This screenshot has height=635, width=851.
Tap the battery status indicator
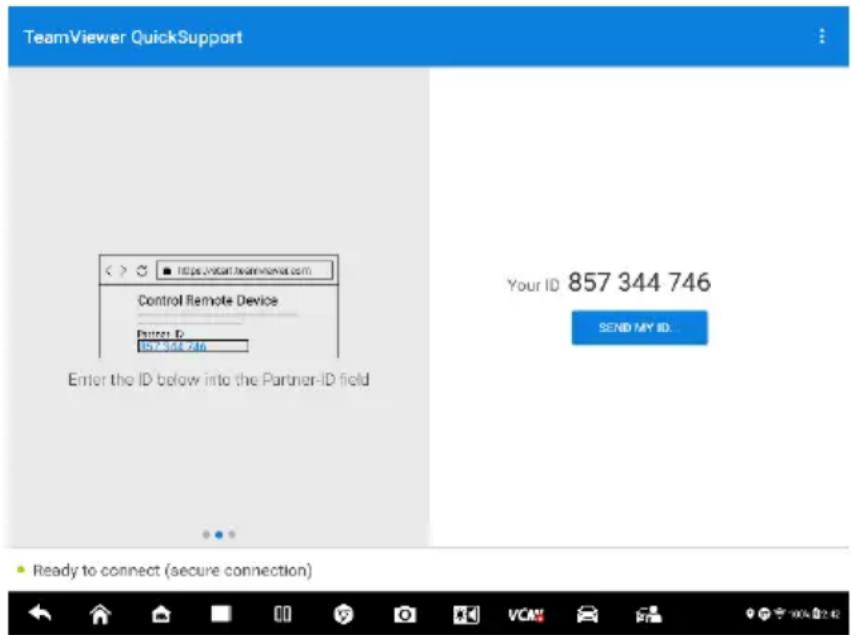816,613
